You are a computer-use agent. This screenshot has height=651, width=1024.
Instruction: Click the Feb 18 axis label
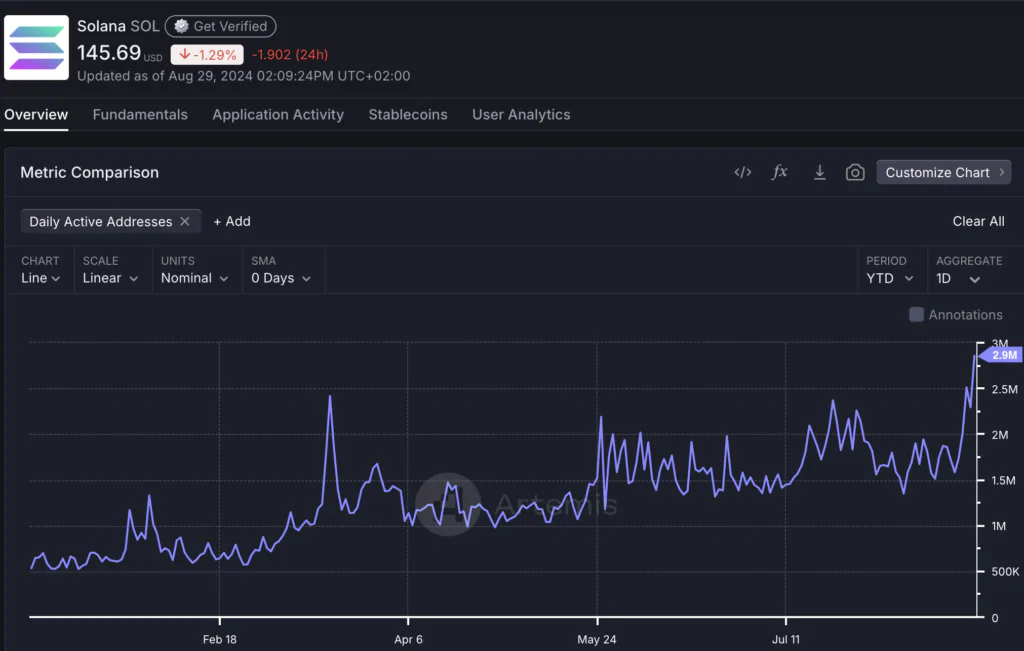(219, 639)
